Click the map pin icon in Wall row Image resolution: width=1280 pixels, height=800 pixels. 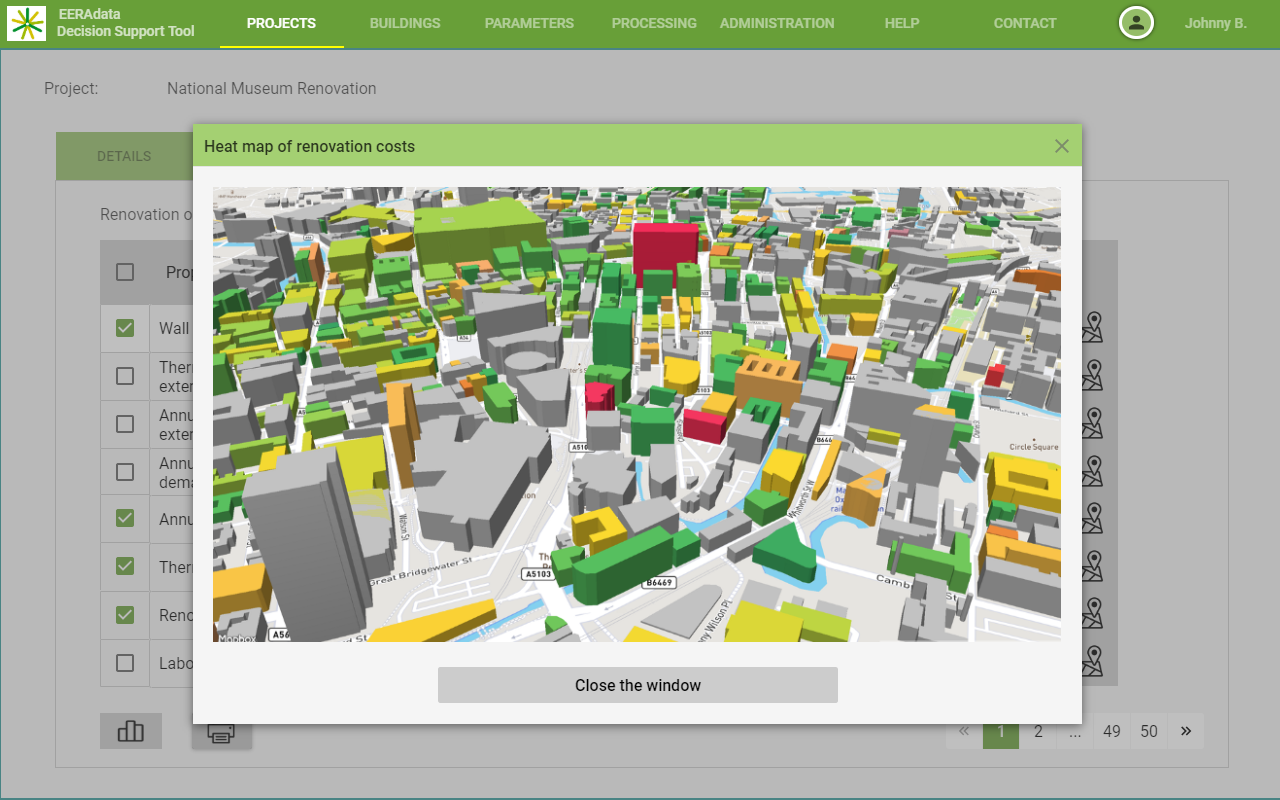(x=1092, y=327)
